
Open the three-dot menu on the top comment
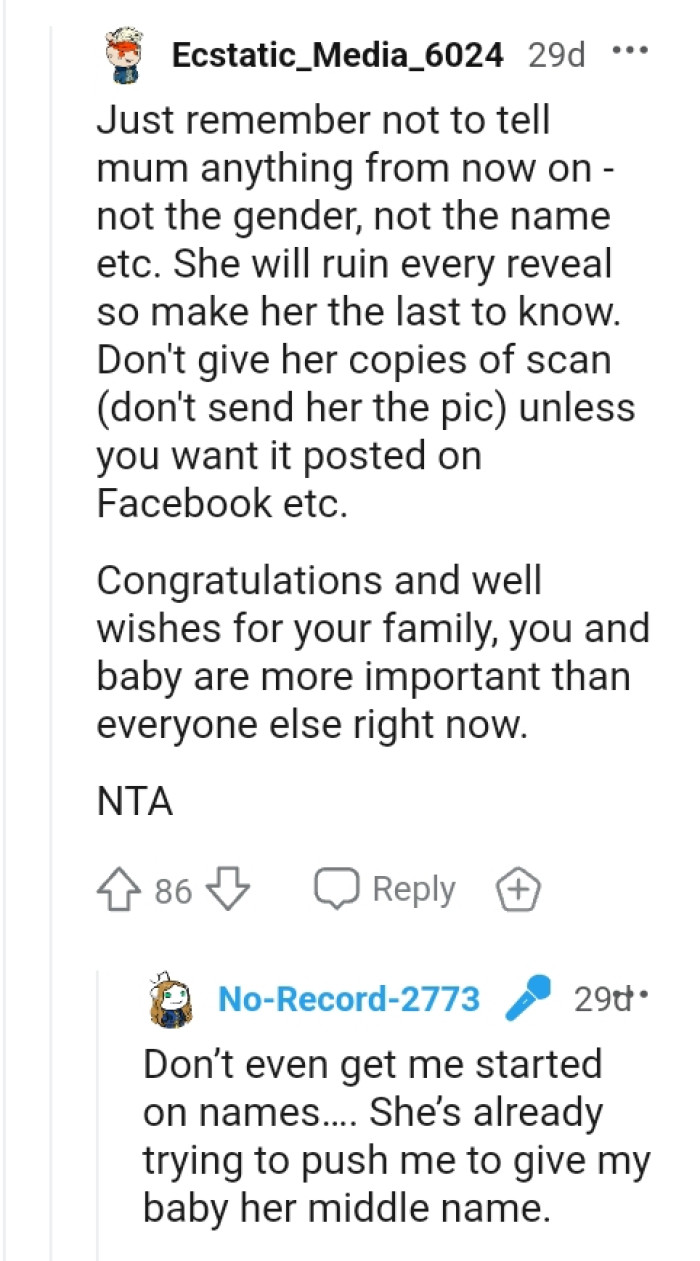(x=631, y=50)
